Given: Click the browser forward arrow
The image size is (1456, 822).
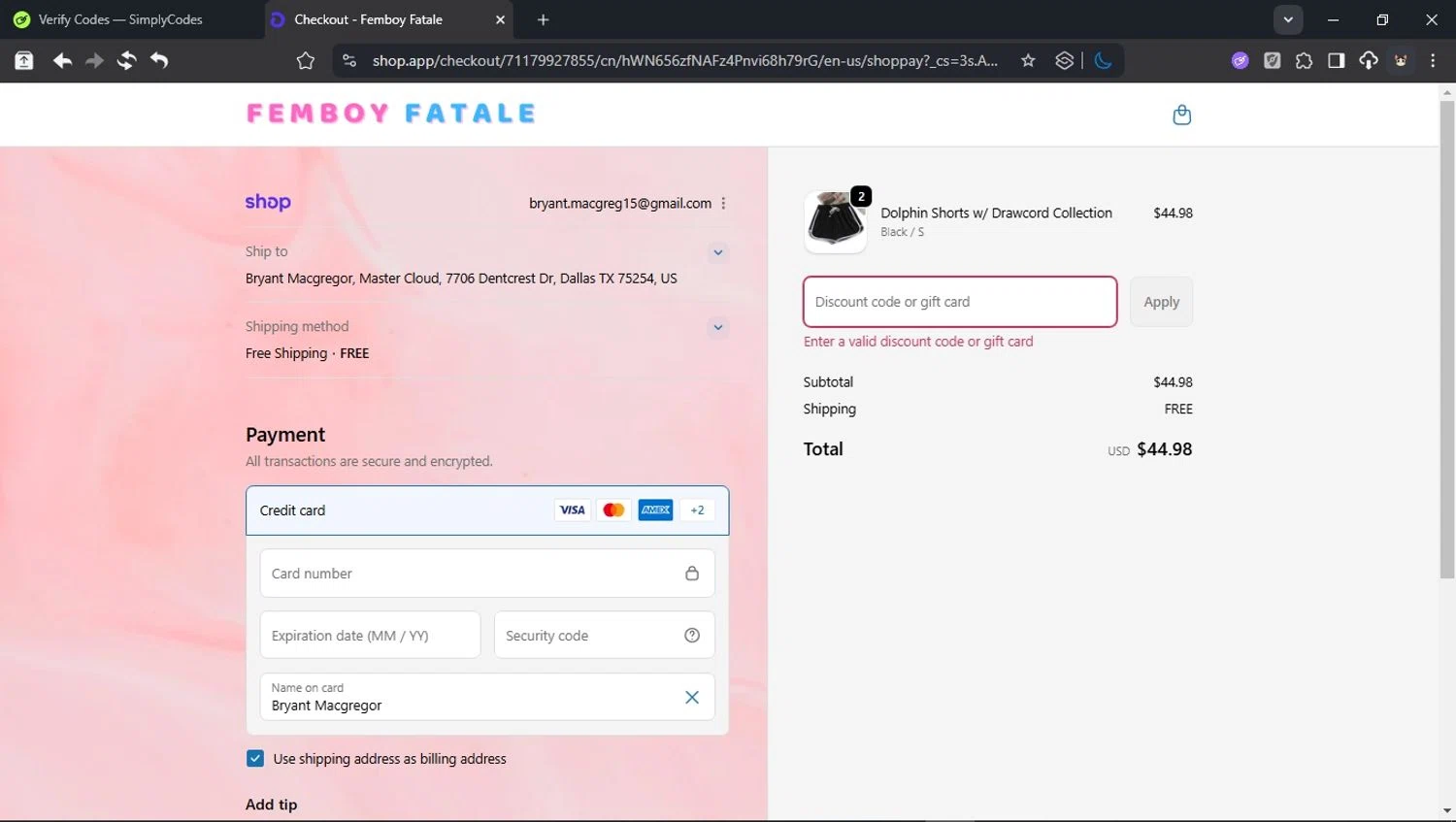Looking at the screenshot, I should click(x=94, y=61).
